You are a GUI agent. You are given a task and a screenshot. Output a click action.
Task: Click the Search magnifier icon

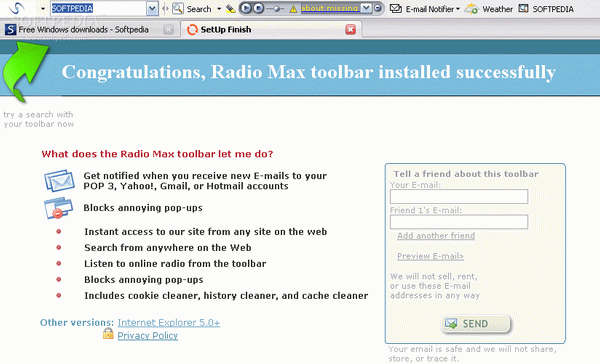point(178,8)
